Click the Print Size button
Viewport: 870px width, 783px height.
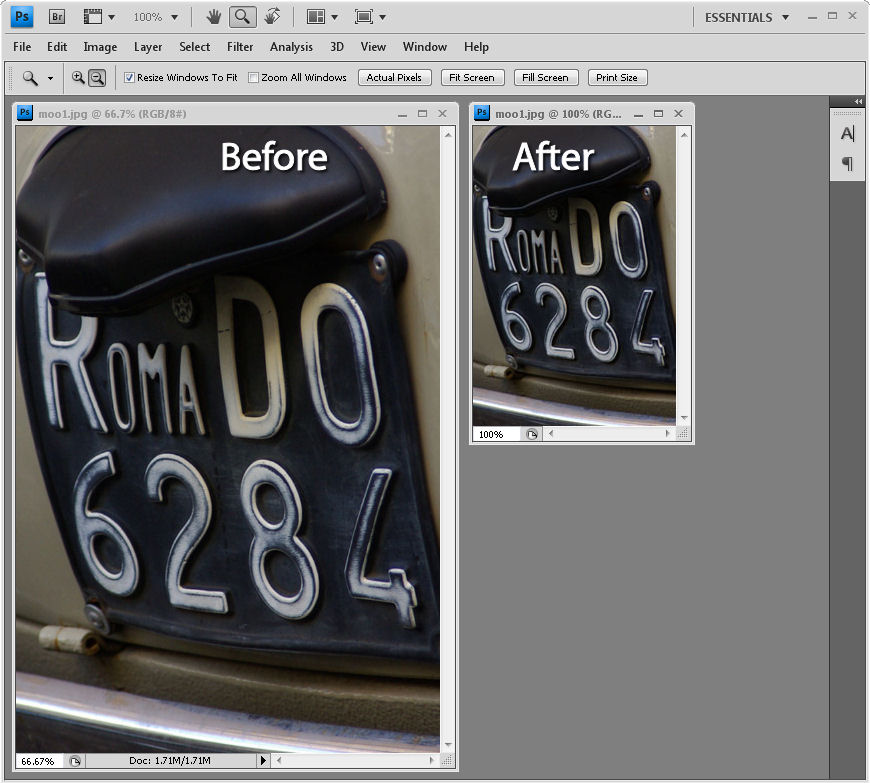617,78
